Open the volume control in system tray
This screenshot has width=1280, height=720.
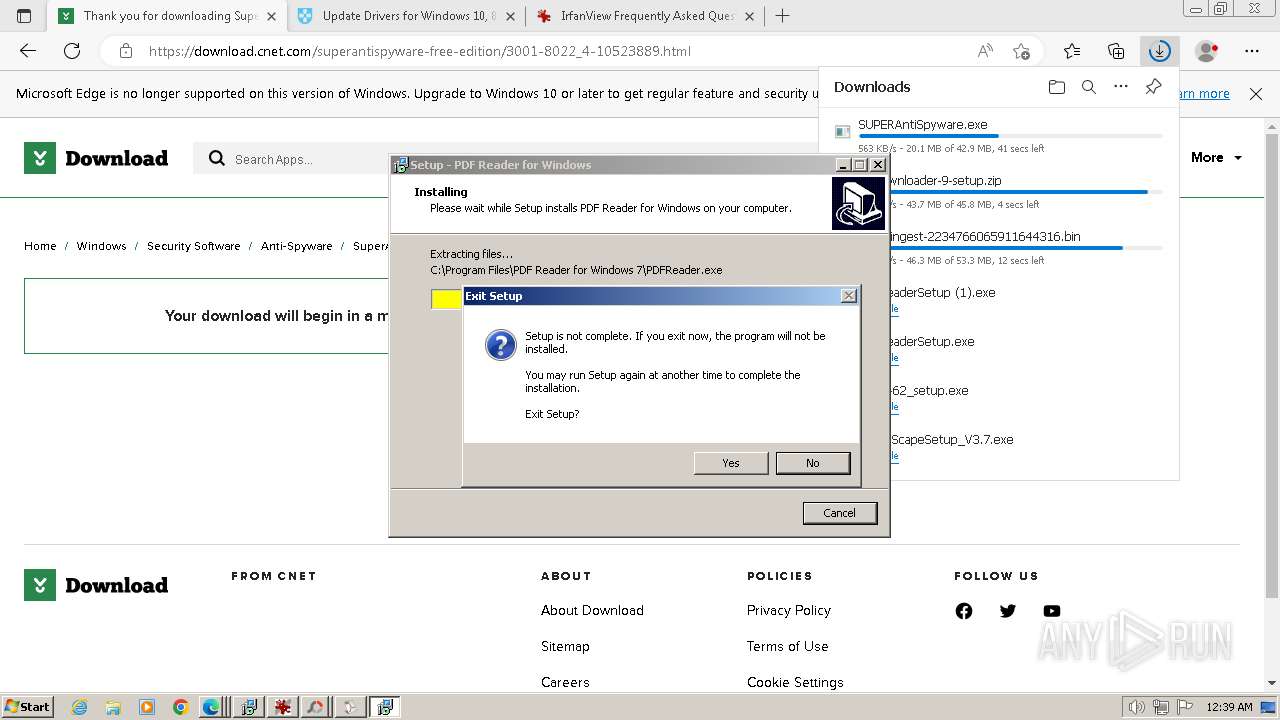coord(1138,707)
